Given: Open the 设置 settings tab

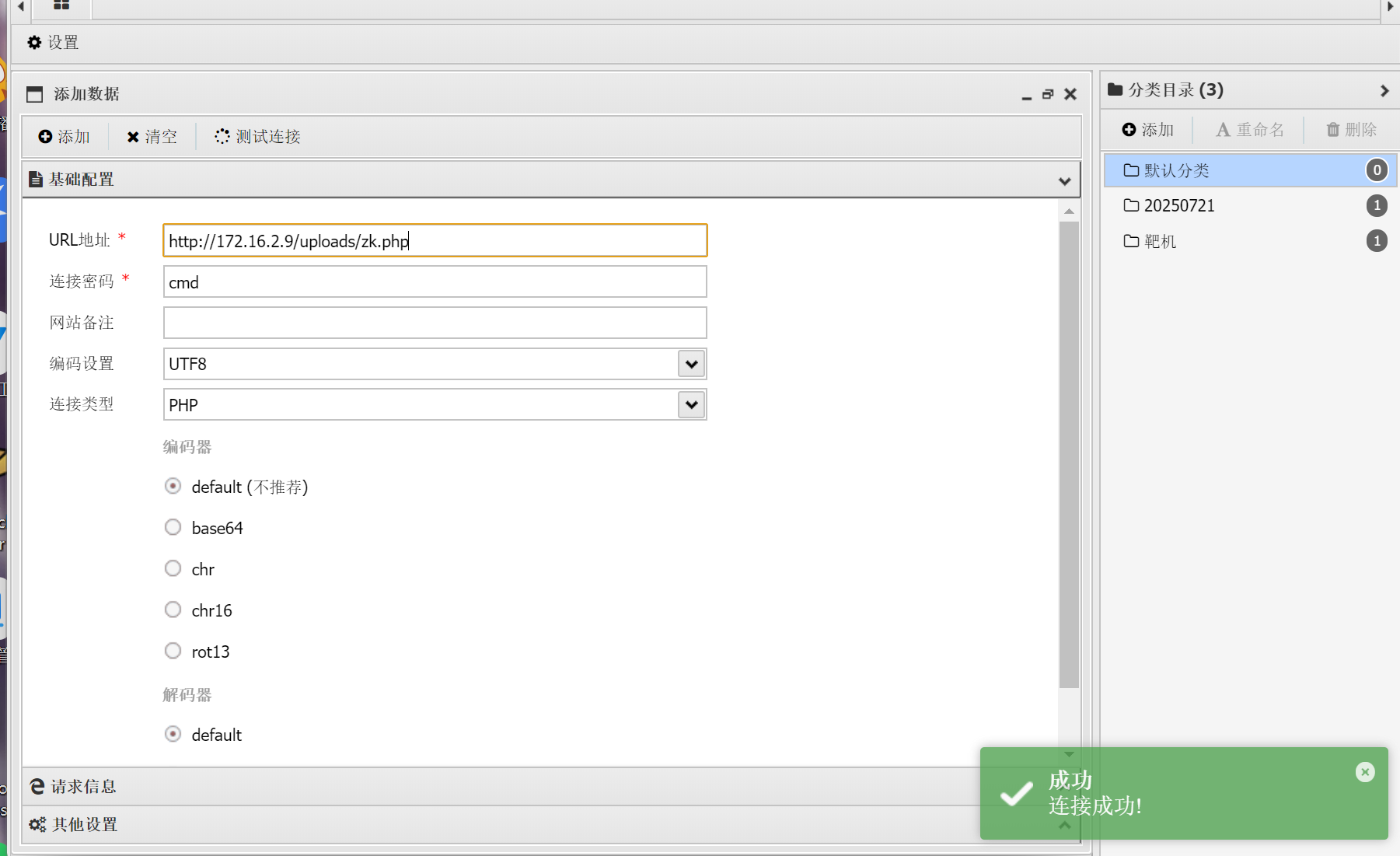Looking at the screenshot, I should pyautogui.click(x=53, y=43).
